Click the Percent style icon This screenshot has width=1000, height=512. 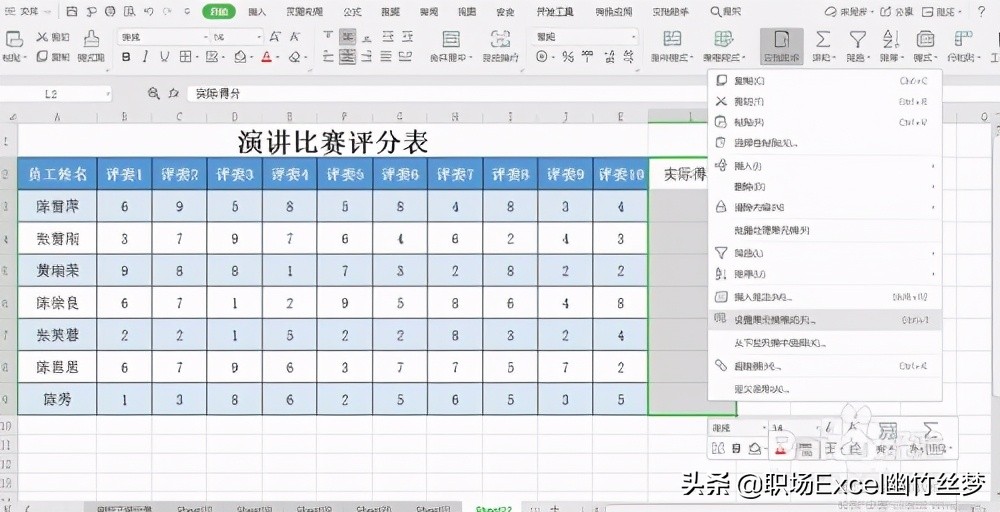pyautogui.click(x=568, y=57)
